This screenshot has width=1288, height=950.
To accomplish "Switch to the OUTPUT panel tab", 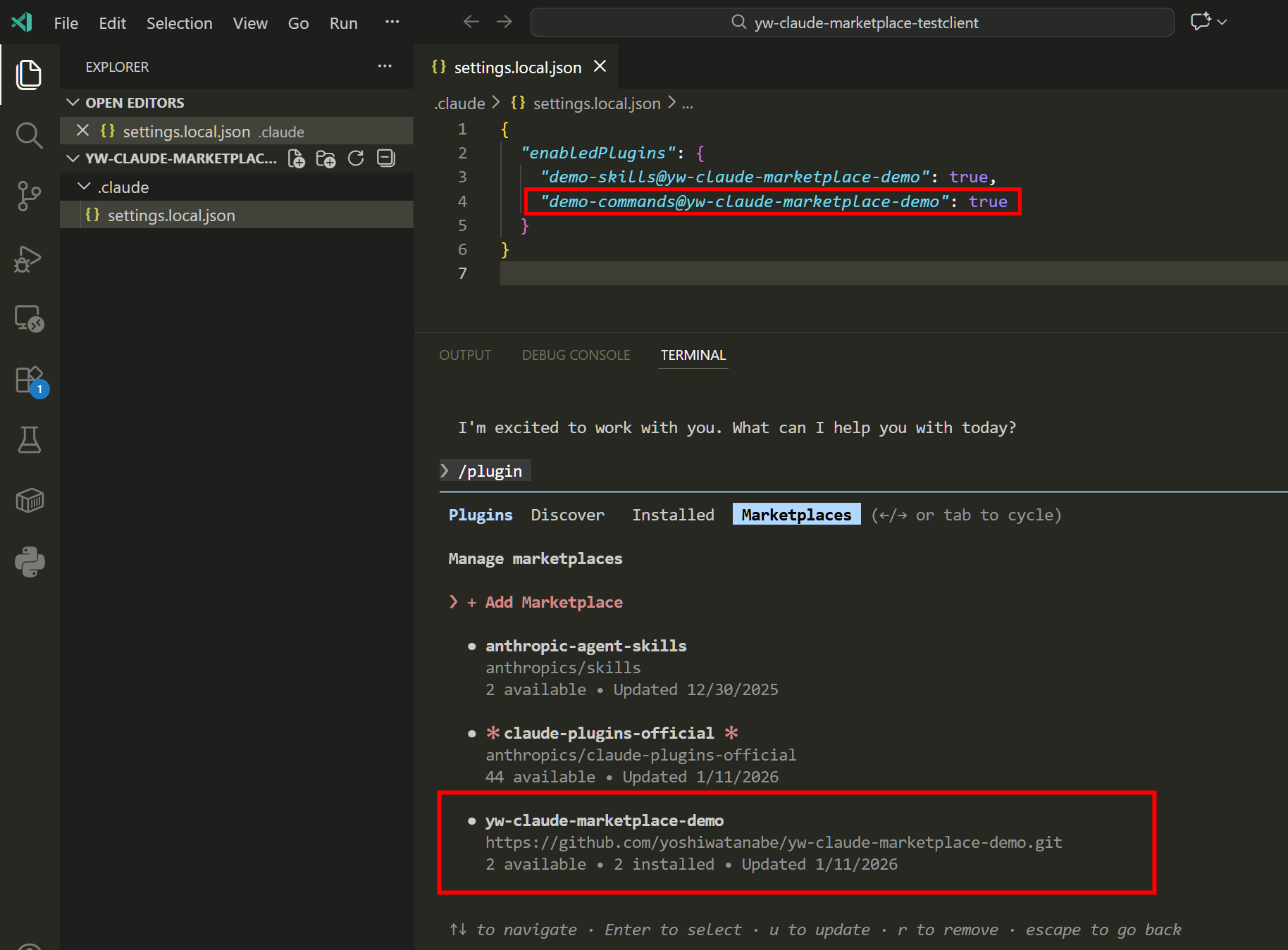I will coord(465,355).
